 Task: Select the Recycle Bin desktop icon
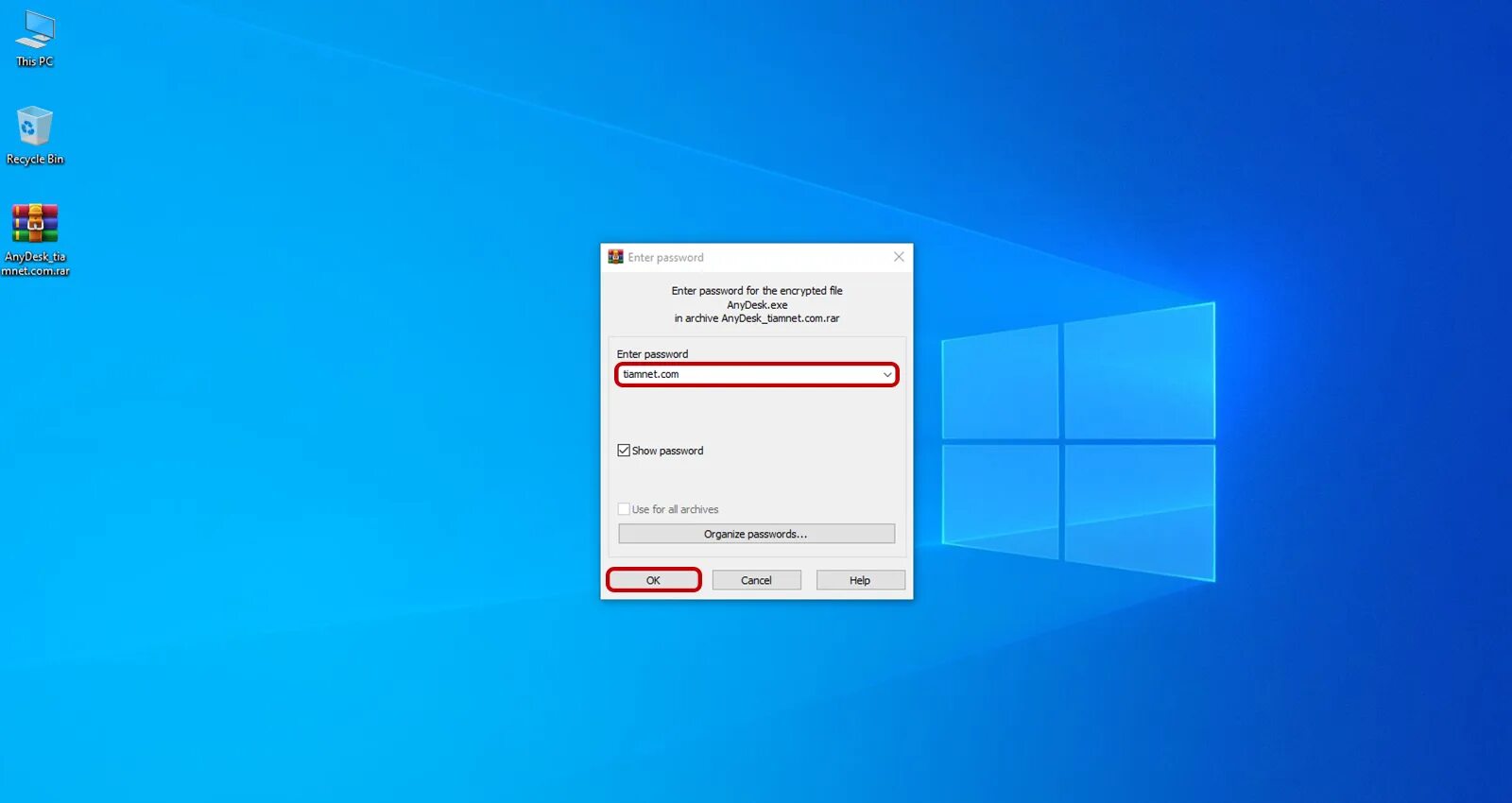[x=35, y=136]
